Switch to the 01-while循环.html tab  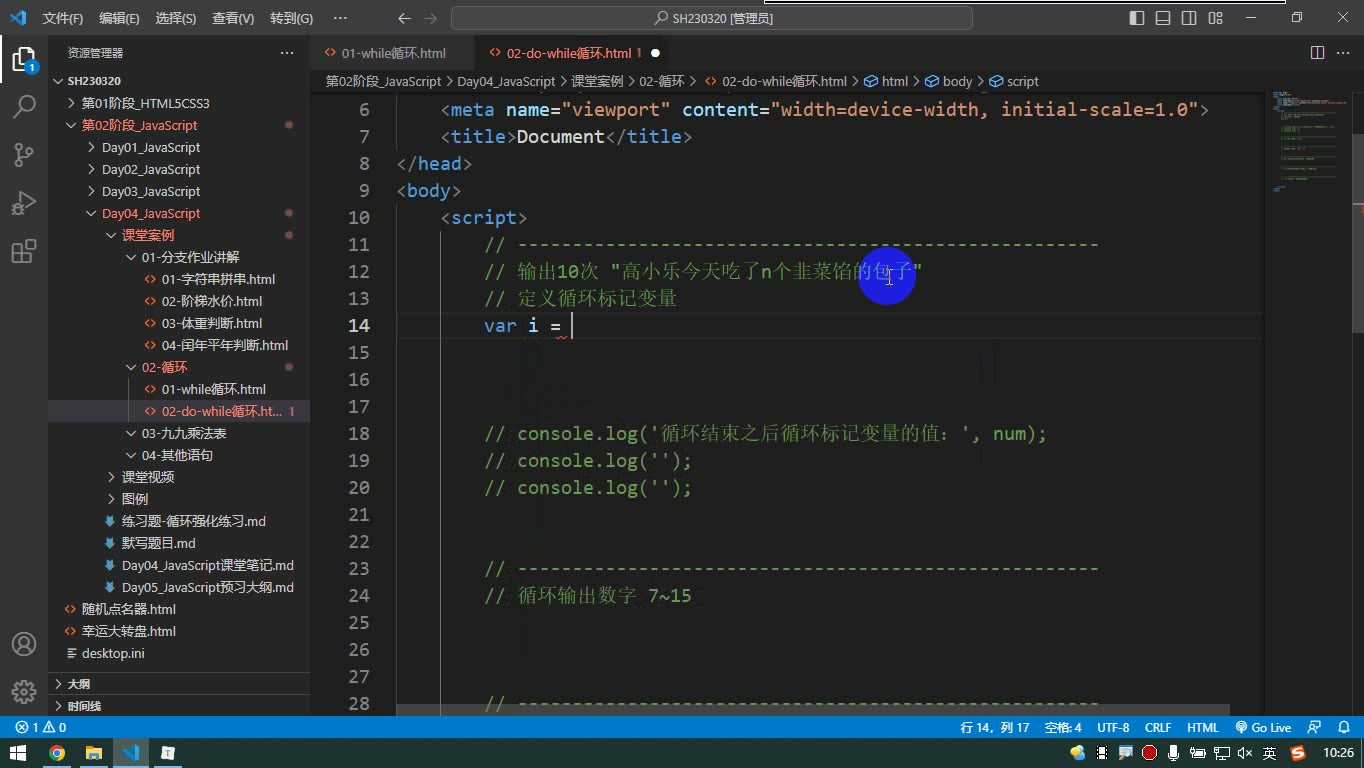(x=393, y=53)
